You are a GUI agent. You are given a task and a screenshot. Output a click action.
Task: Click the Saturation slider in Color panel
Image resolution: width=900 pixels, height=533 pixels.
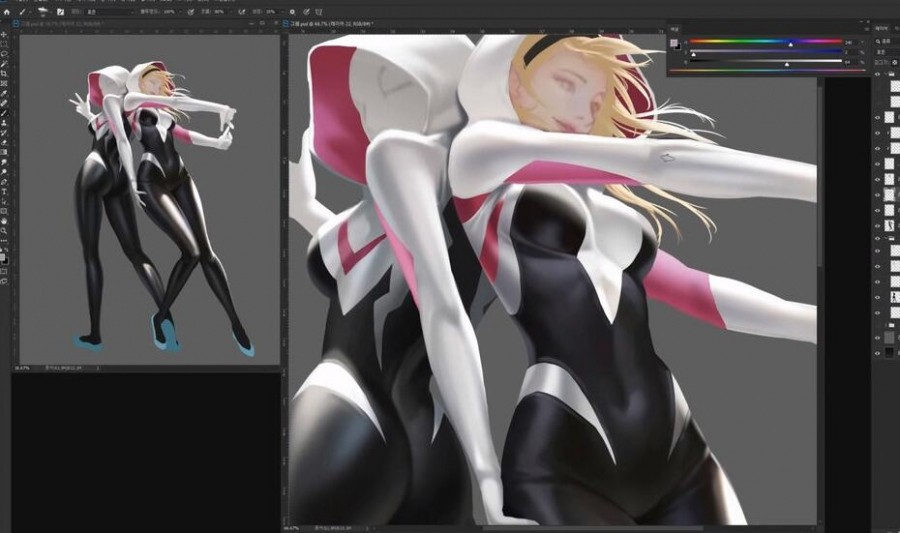pyautogui.click(x=765, y=51)
